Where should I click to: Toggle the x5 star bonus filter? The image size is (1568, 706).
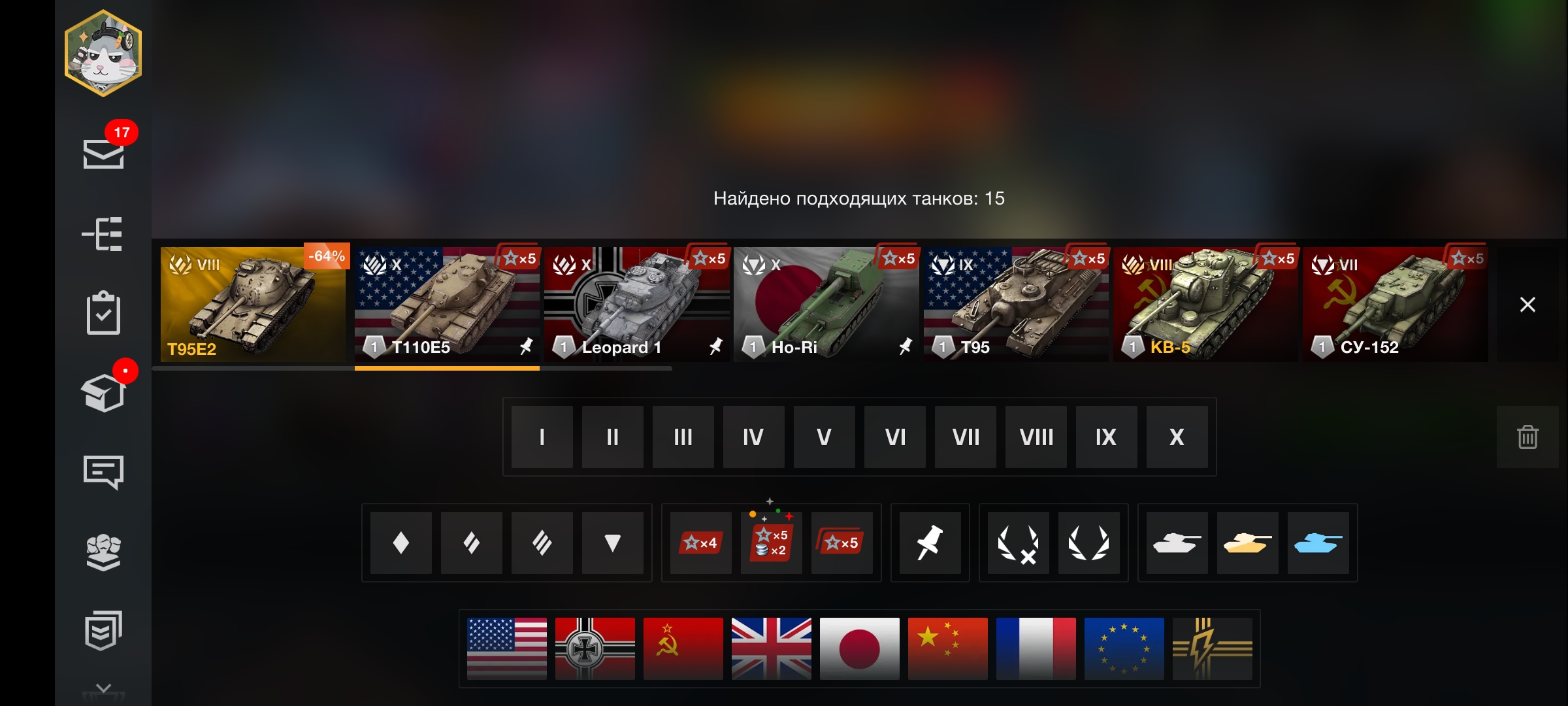[x=842, y=543]
